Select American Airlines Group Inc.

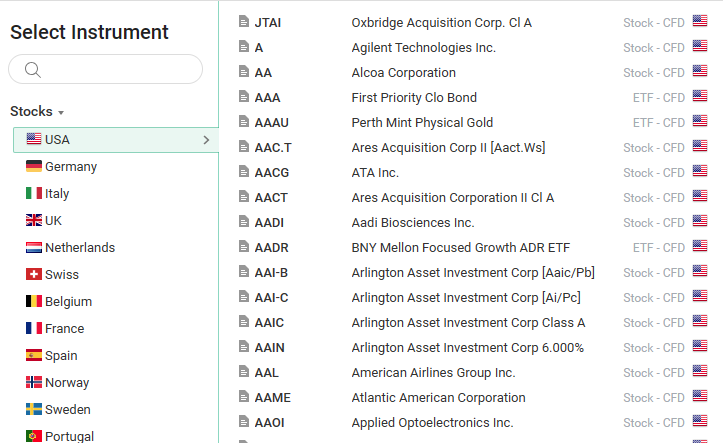(433, 372)
